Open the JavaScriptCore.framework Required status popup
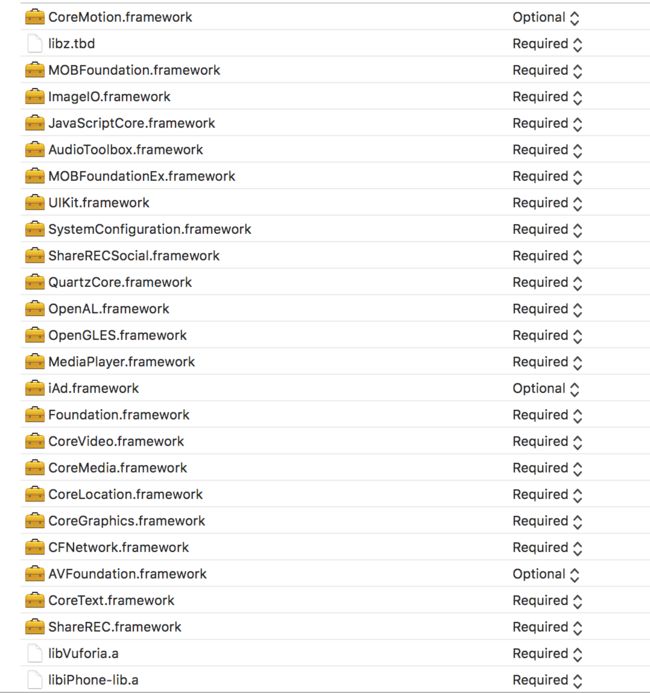 pos(547,124)
